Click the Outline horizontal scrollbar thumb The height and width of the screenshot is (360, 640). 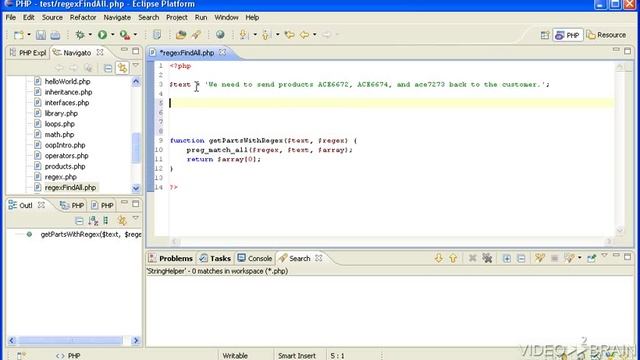[x=71, y=340]
